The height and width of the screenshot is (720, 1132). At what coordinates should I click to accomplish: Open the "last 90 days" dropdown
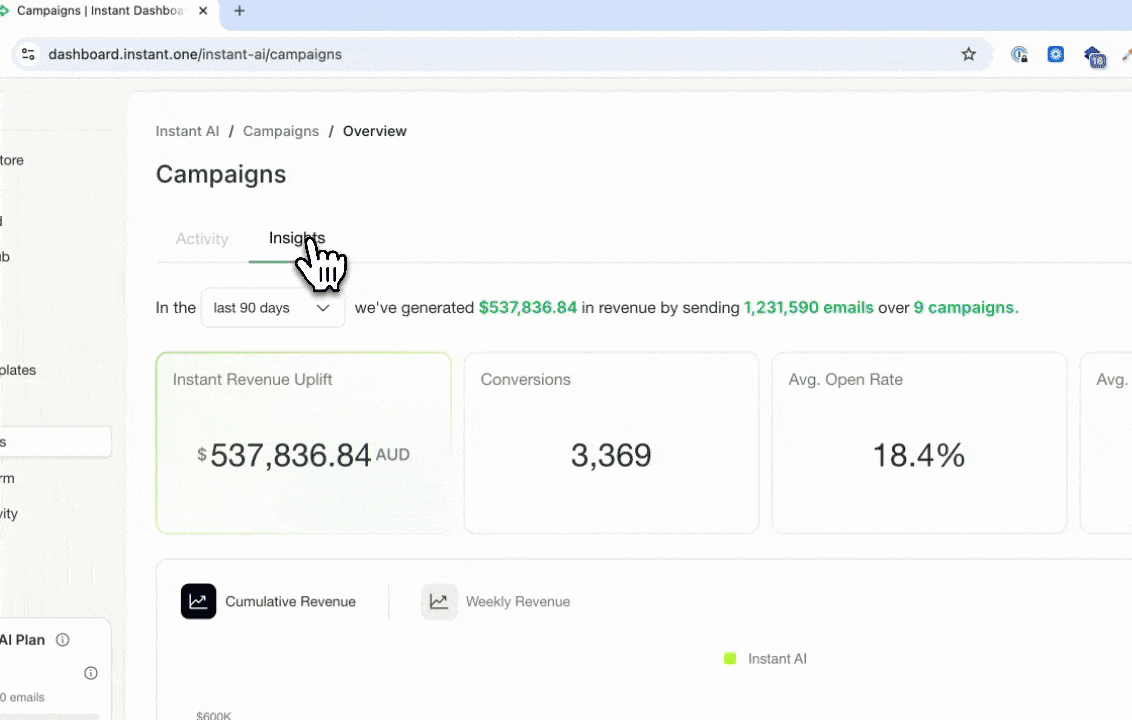click(x=271, y=308)
